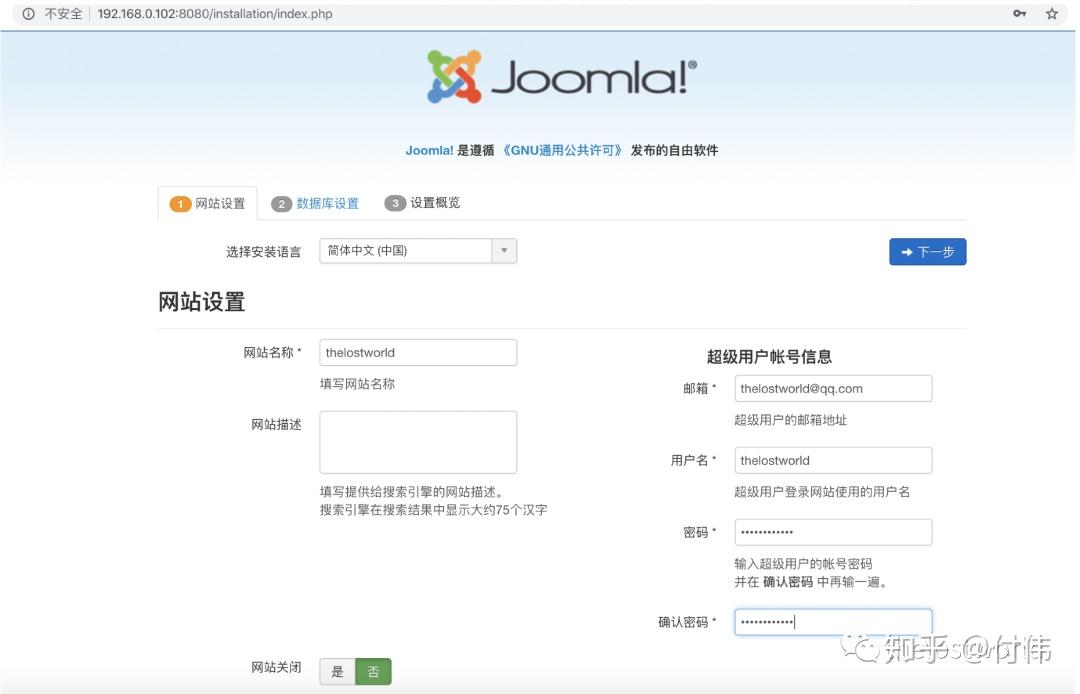This screenshot has width=1080, height=694.
Task: Click the 网站描述 text area
Action: (x=418, y=440)
